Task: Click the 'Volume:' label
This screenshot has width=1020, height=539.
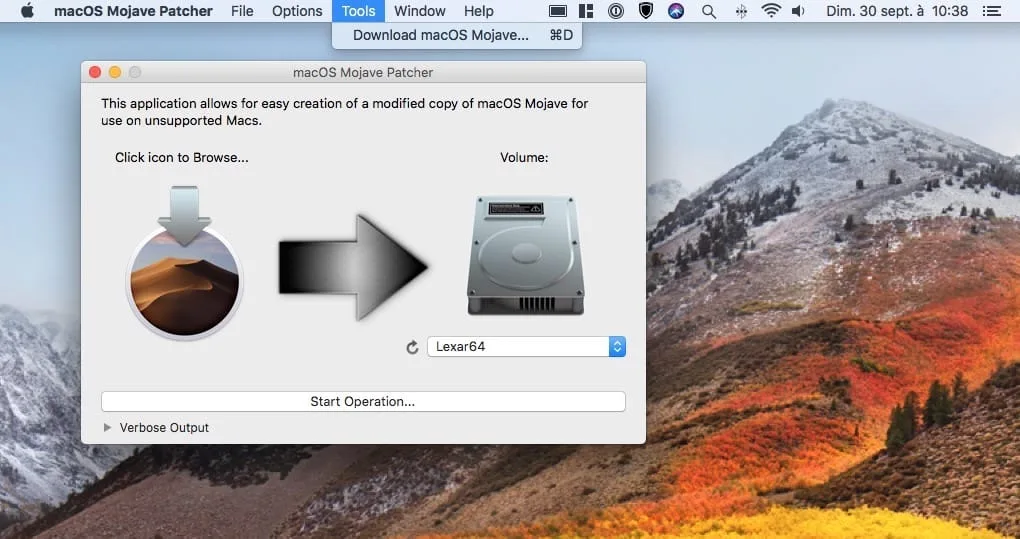Action: pos(524,157)
